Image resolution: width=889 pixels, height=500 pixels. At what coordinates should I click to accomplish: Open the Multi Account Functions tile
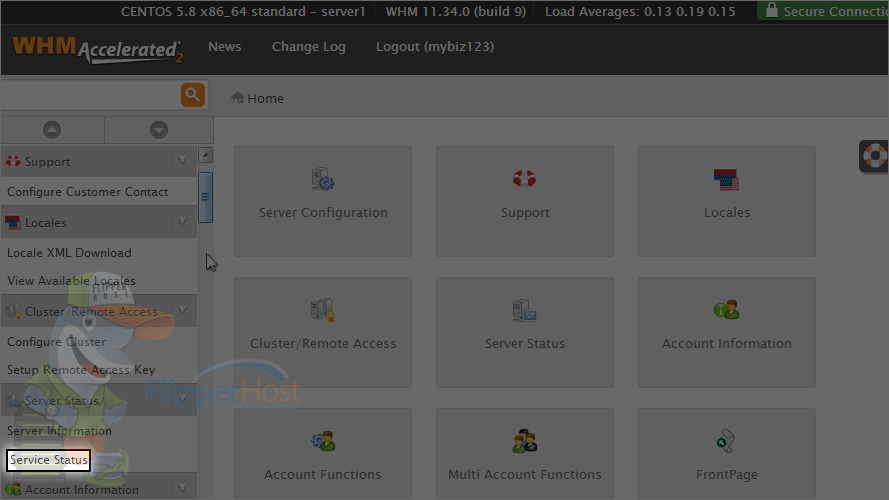tap(525, 454)
